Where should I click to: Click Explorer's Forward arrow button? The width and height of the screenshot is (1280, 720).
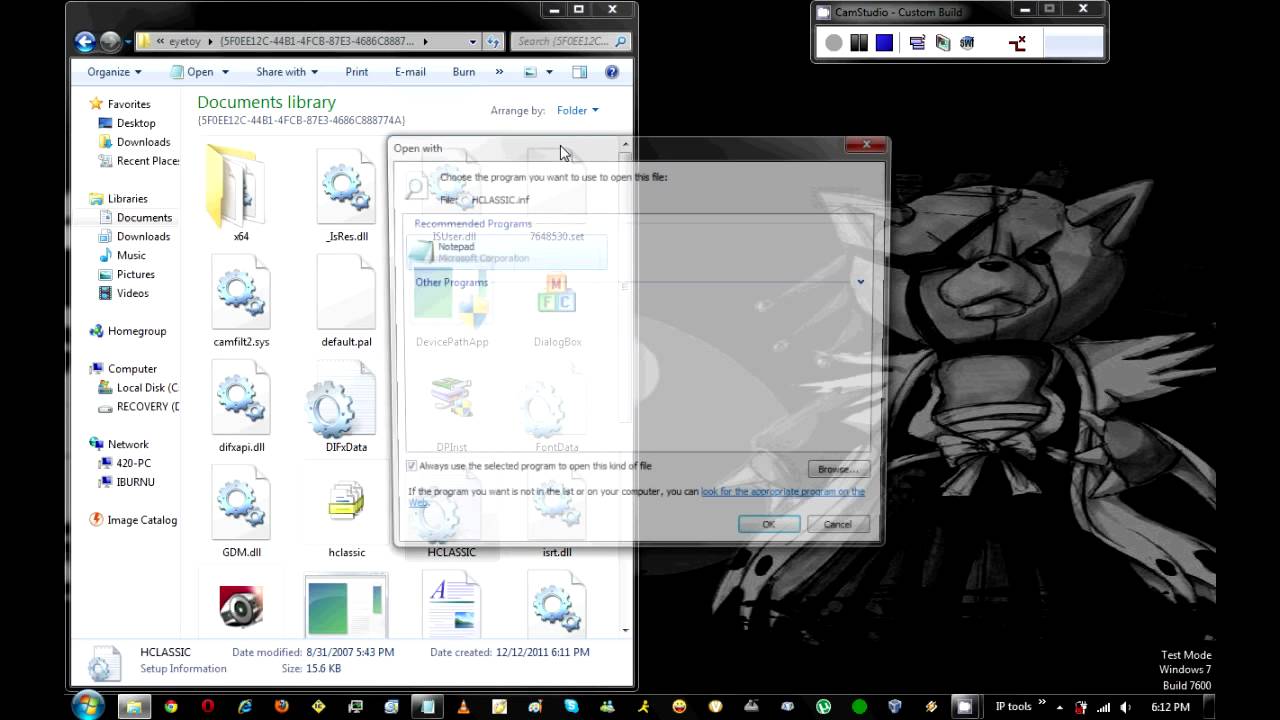110,41
